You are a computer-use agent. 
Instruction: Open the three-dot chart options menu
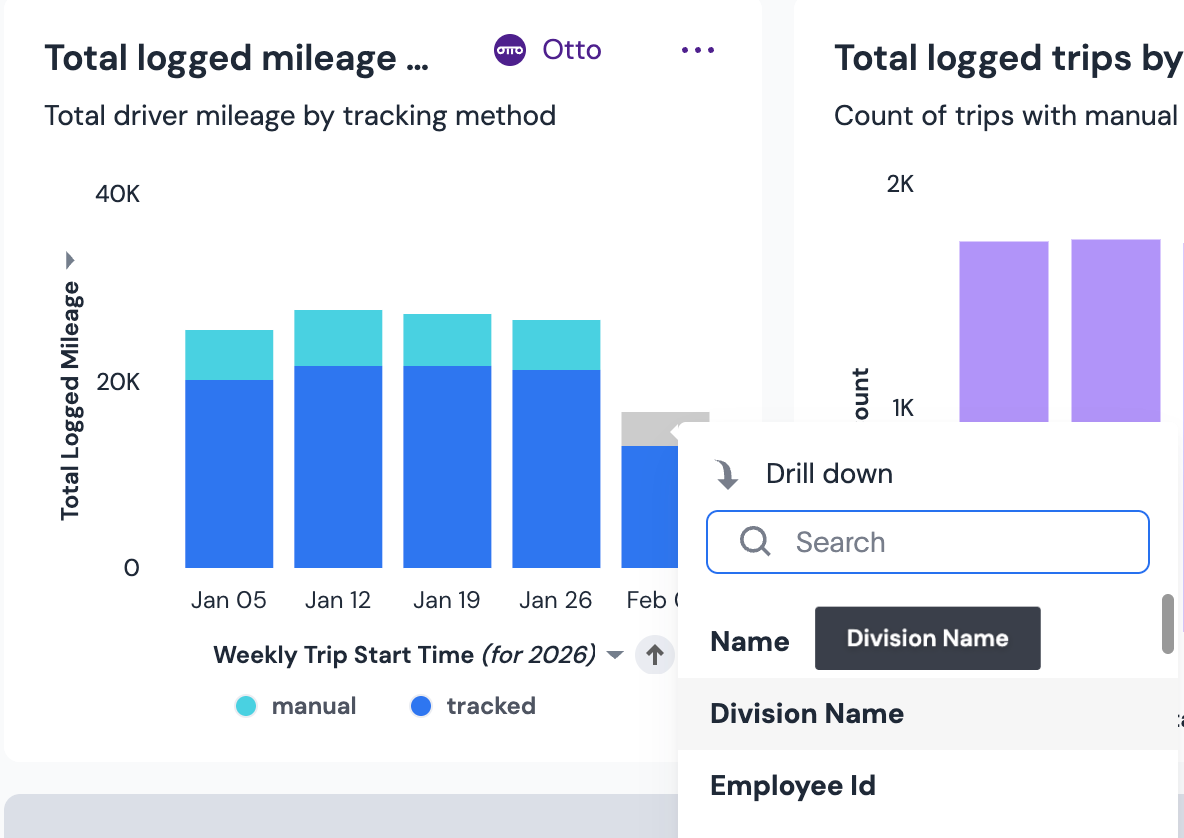[698, 50]
